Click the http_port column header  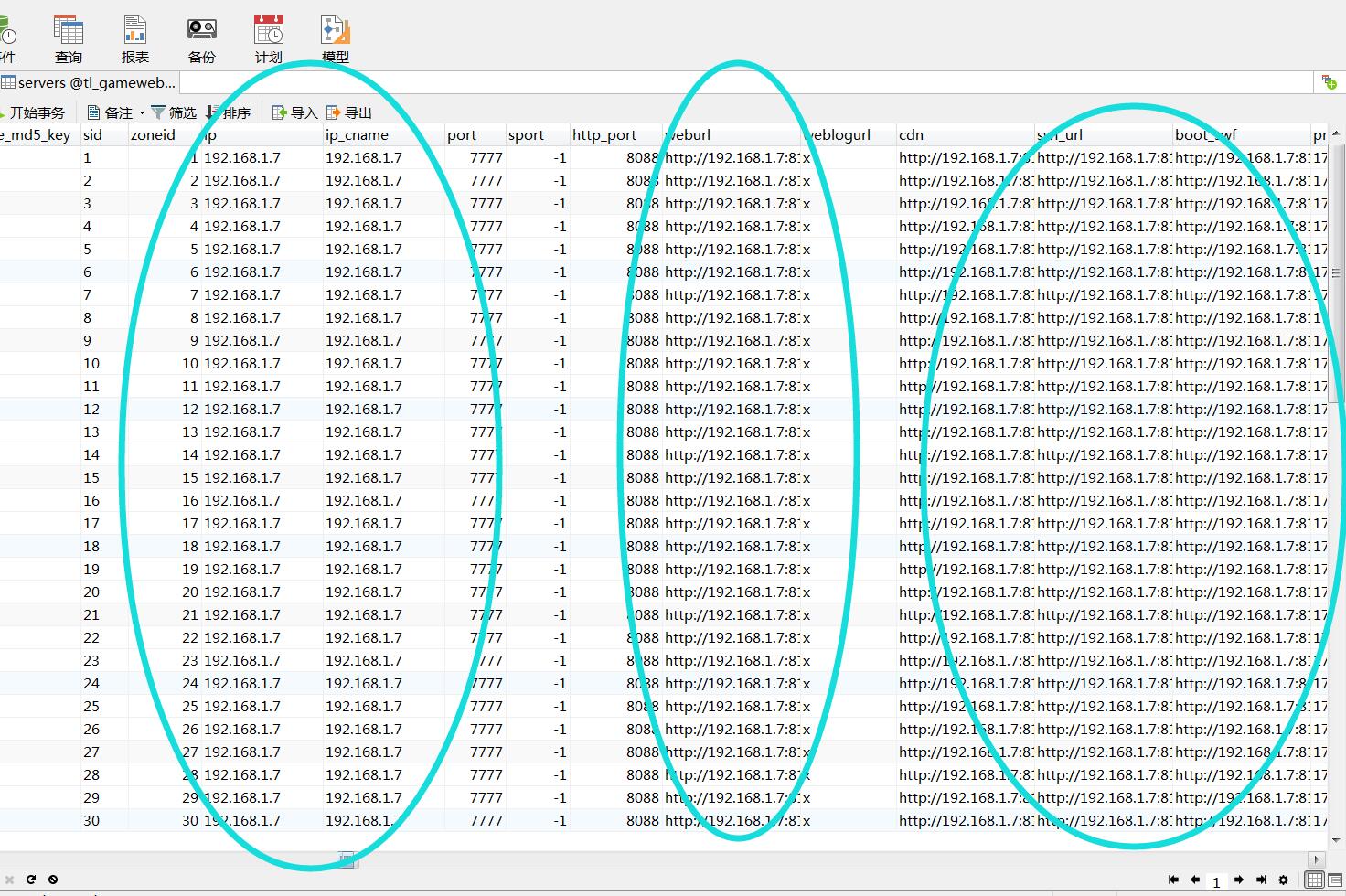coord(604,134)
